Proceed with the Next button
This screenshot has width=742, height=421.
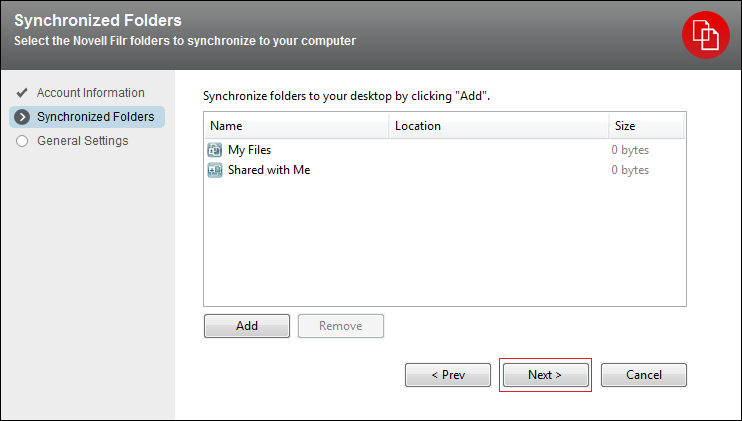[x=545, y=375]
